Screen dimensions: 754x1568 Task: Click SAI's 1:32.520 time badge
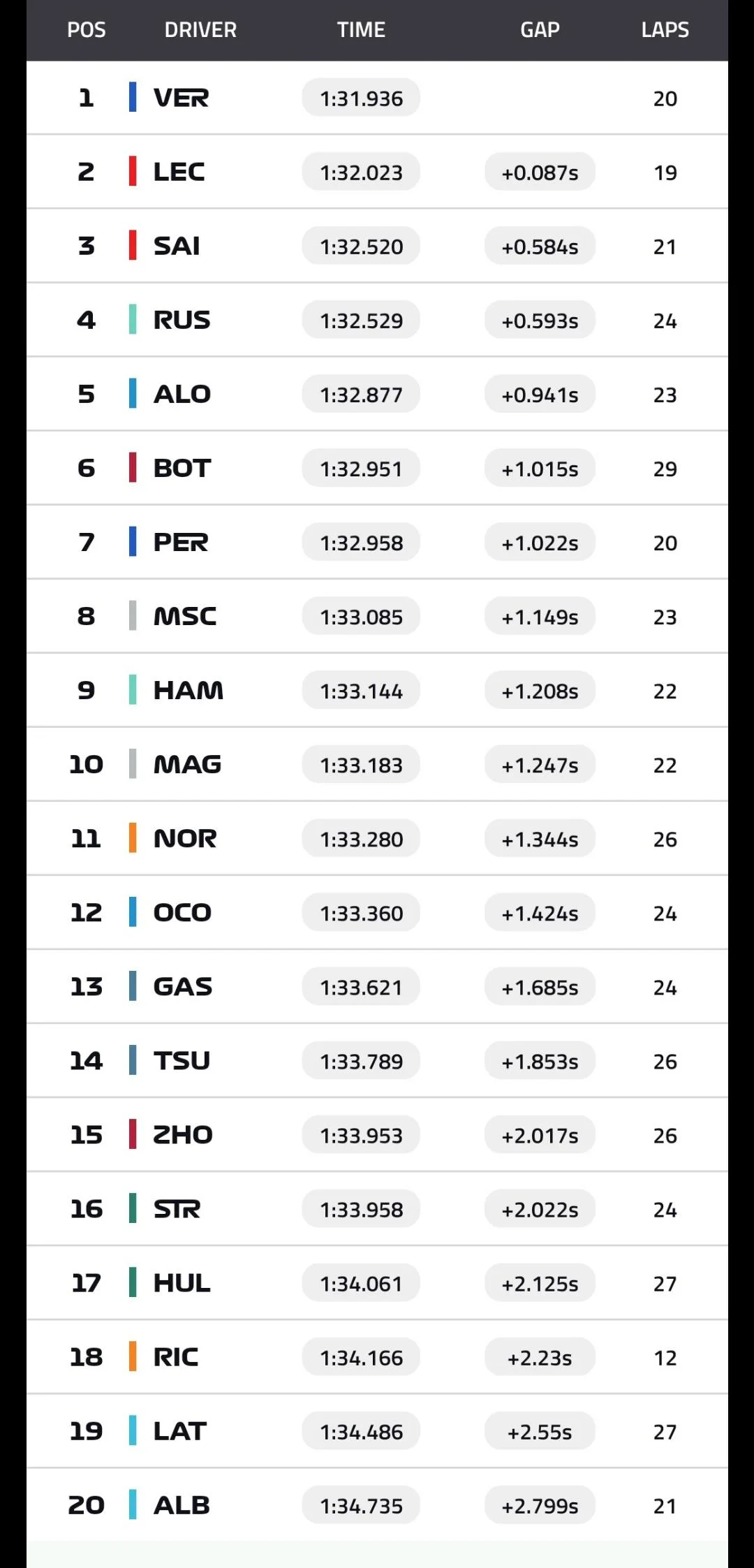pos(361,247)
